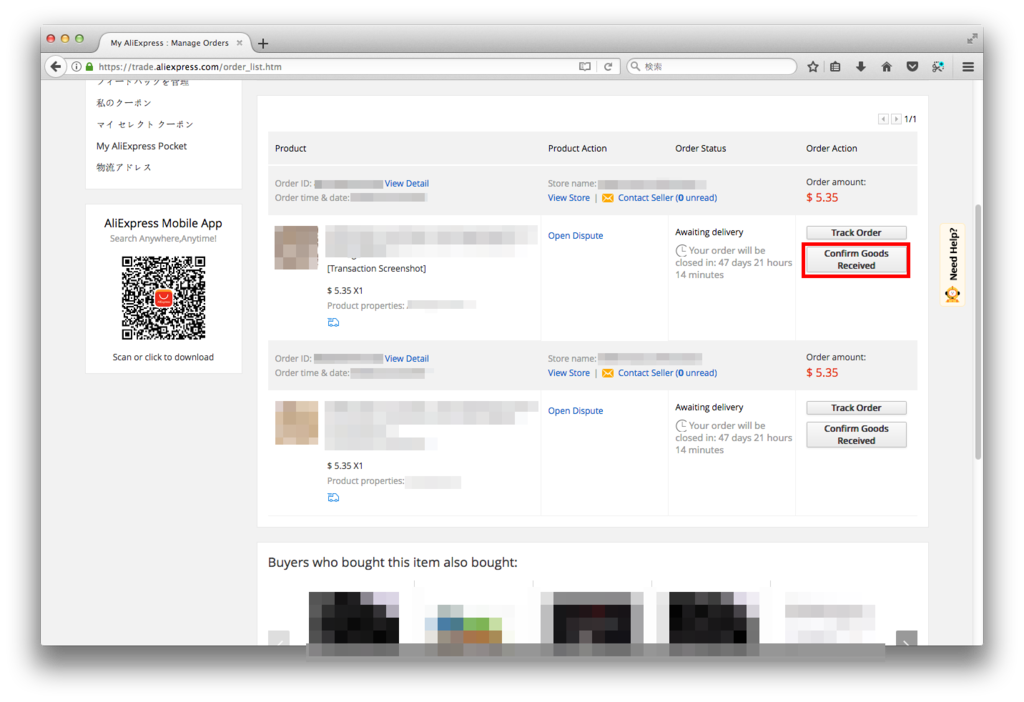Show next recommended items arrow
The height and width of the screenshot is (702, 1024).
(906, 639)
